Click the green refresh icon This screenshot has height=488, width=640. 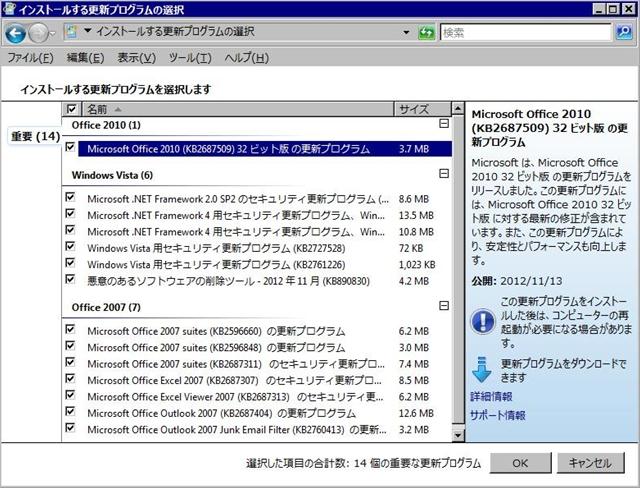(427, 33)
